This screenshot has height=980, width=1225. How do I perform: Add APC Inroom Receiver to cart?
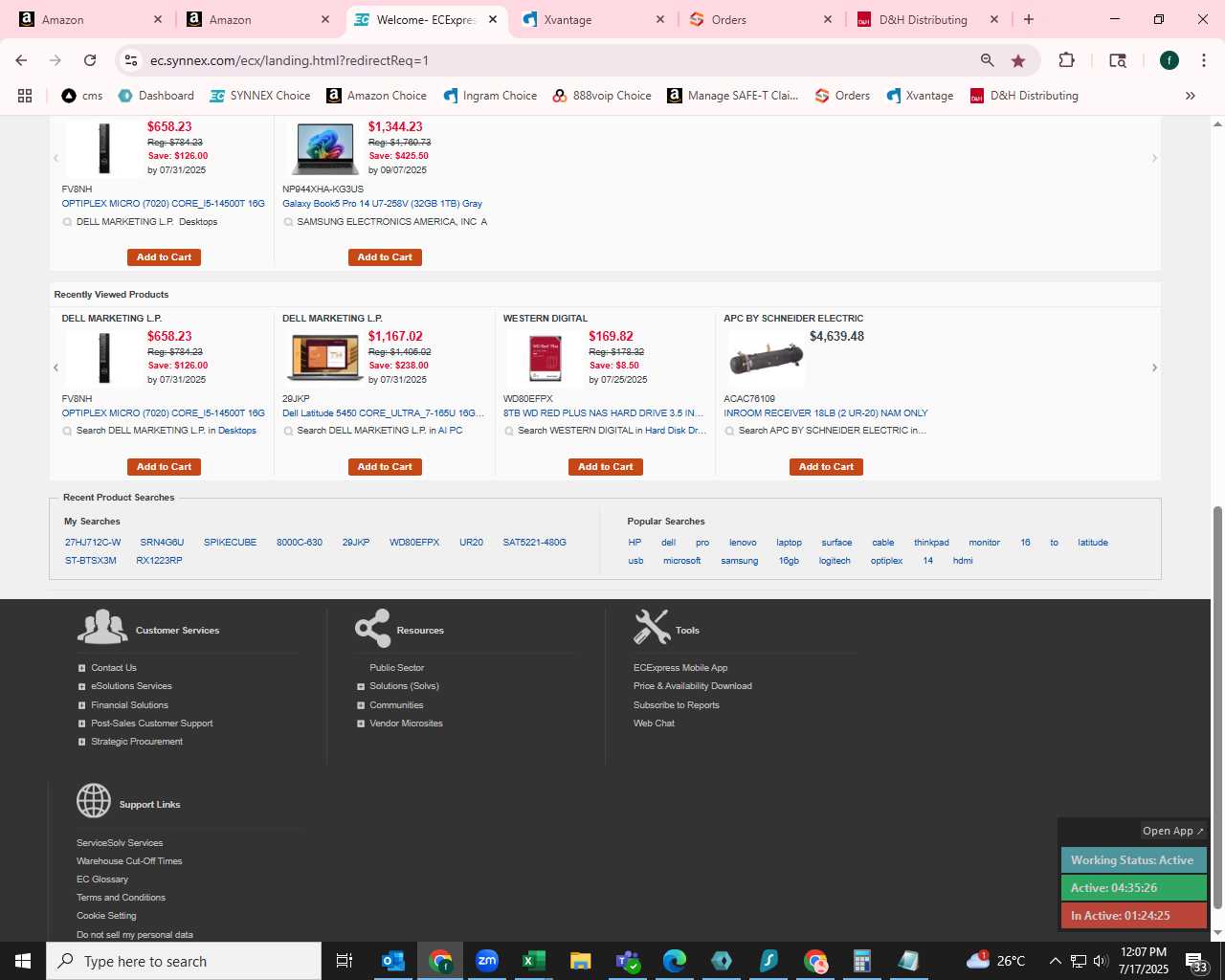(x=827, y=467)
